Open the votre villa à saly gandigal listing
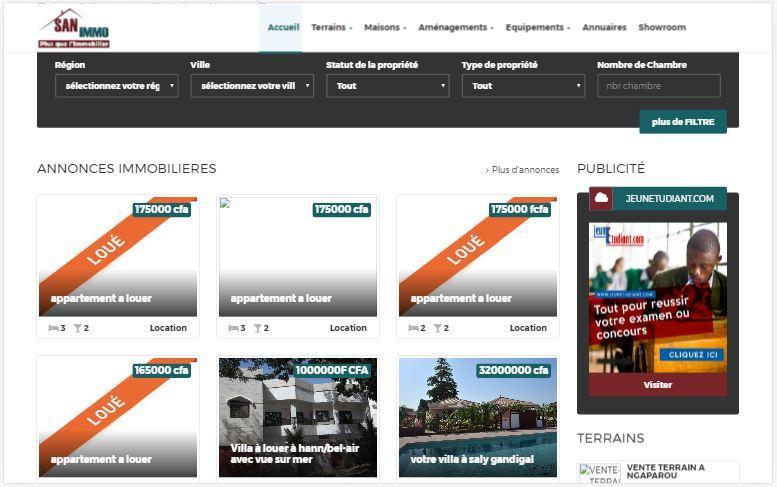Screen dimensions: 777x487 (x=478, y=417)
